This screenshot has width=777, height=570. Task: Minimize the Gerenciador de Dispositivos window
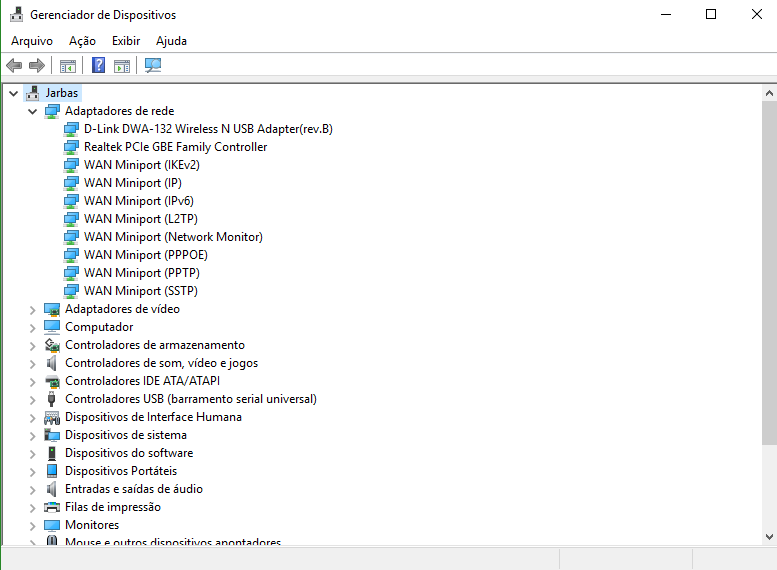tap(666, 14)
